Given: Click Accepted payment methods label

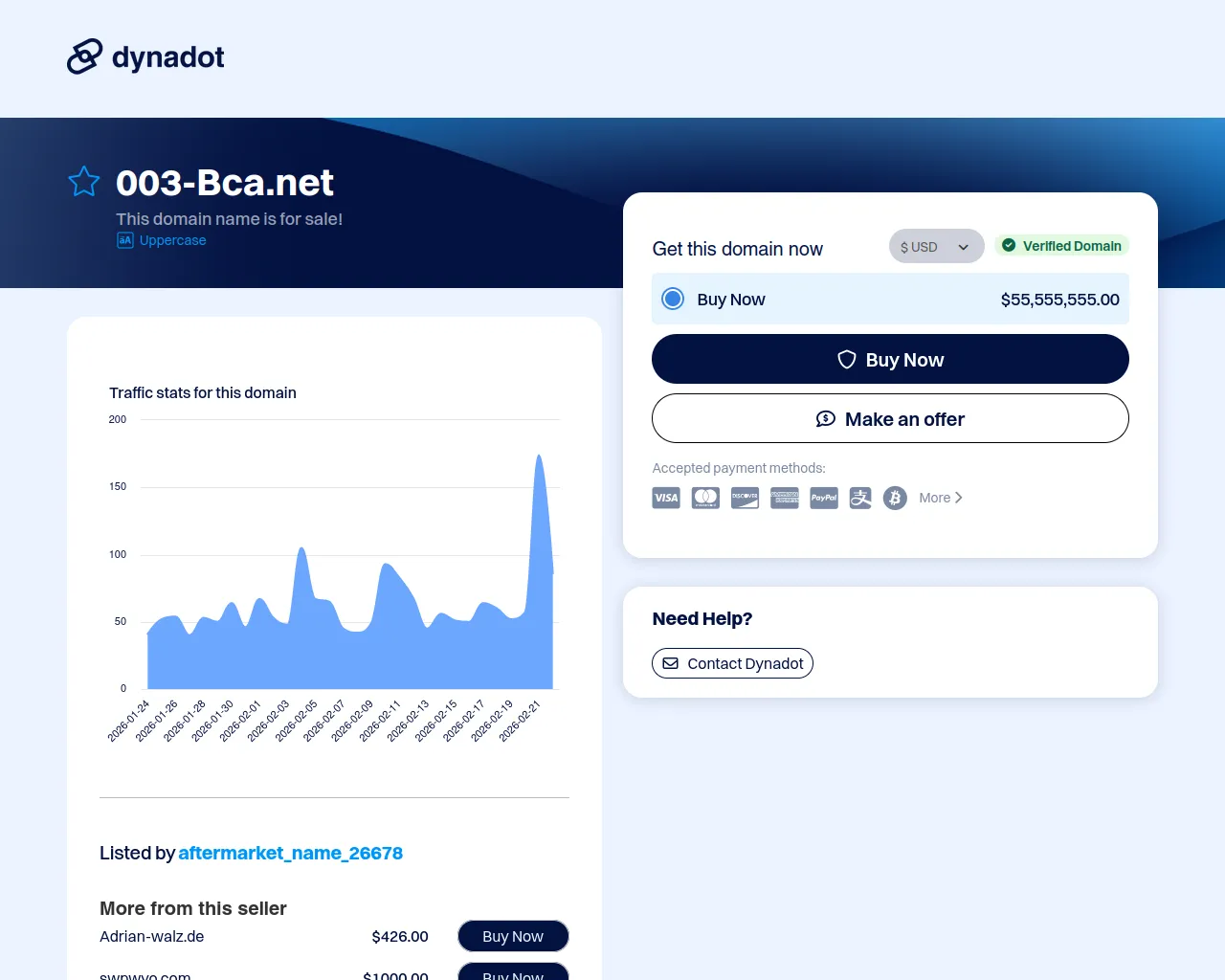Looking at the screenshot, I should pyautogui.click(x=739, y=468).
